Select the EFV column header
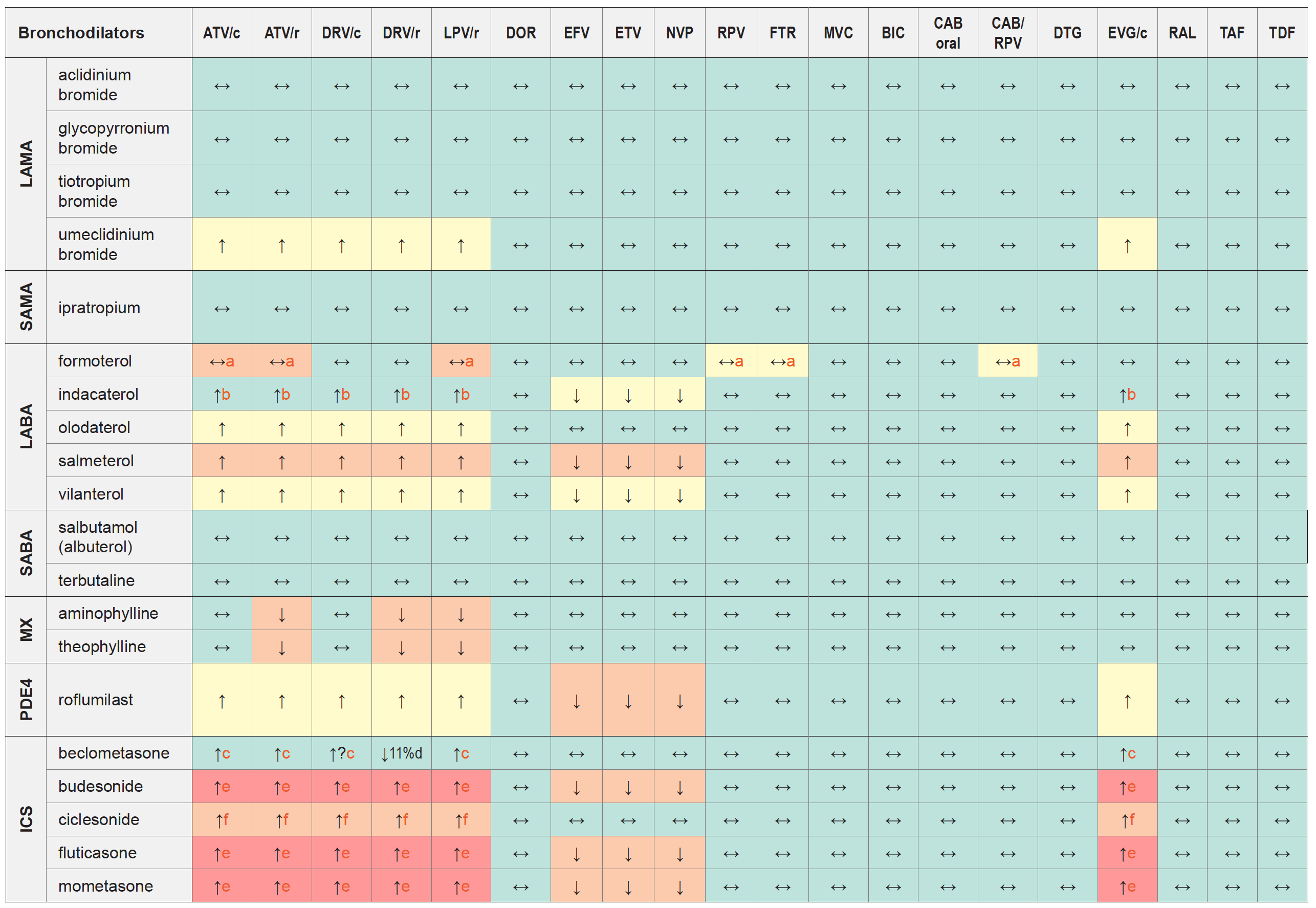 coord(576,33)
